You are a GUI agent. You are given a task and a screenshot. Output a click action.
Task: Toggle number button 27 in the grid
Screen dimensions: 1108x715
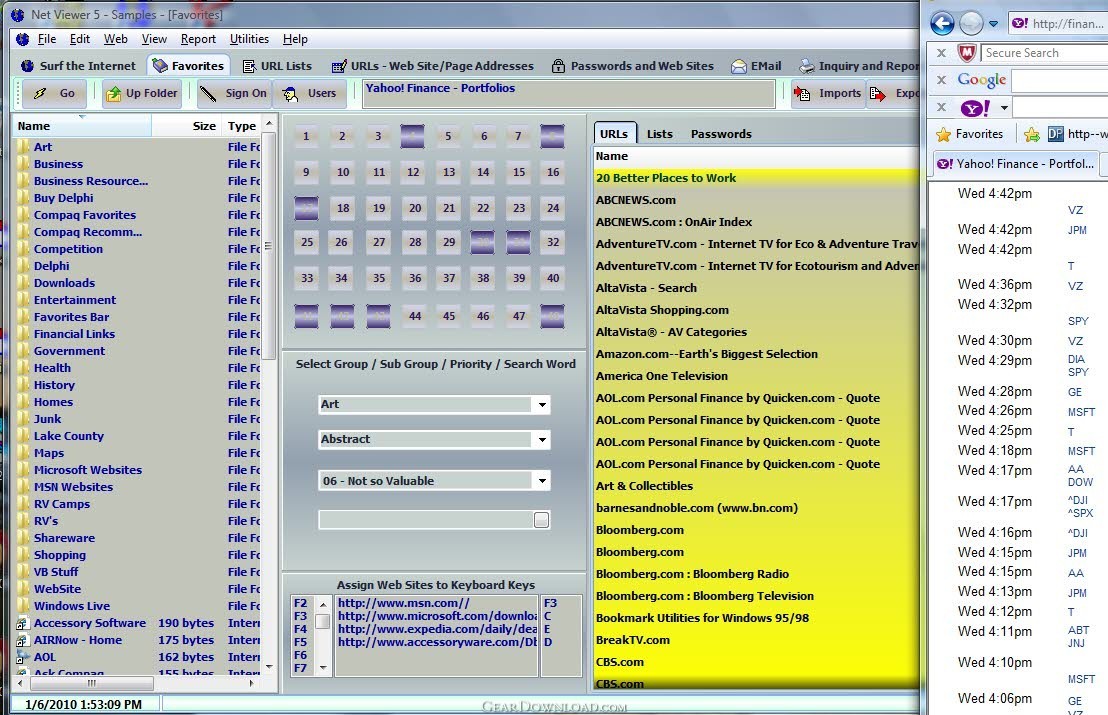379,242
